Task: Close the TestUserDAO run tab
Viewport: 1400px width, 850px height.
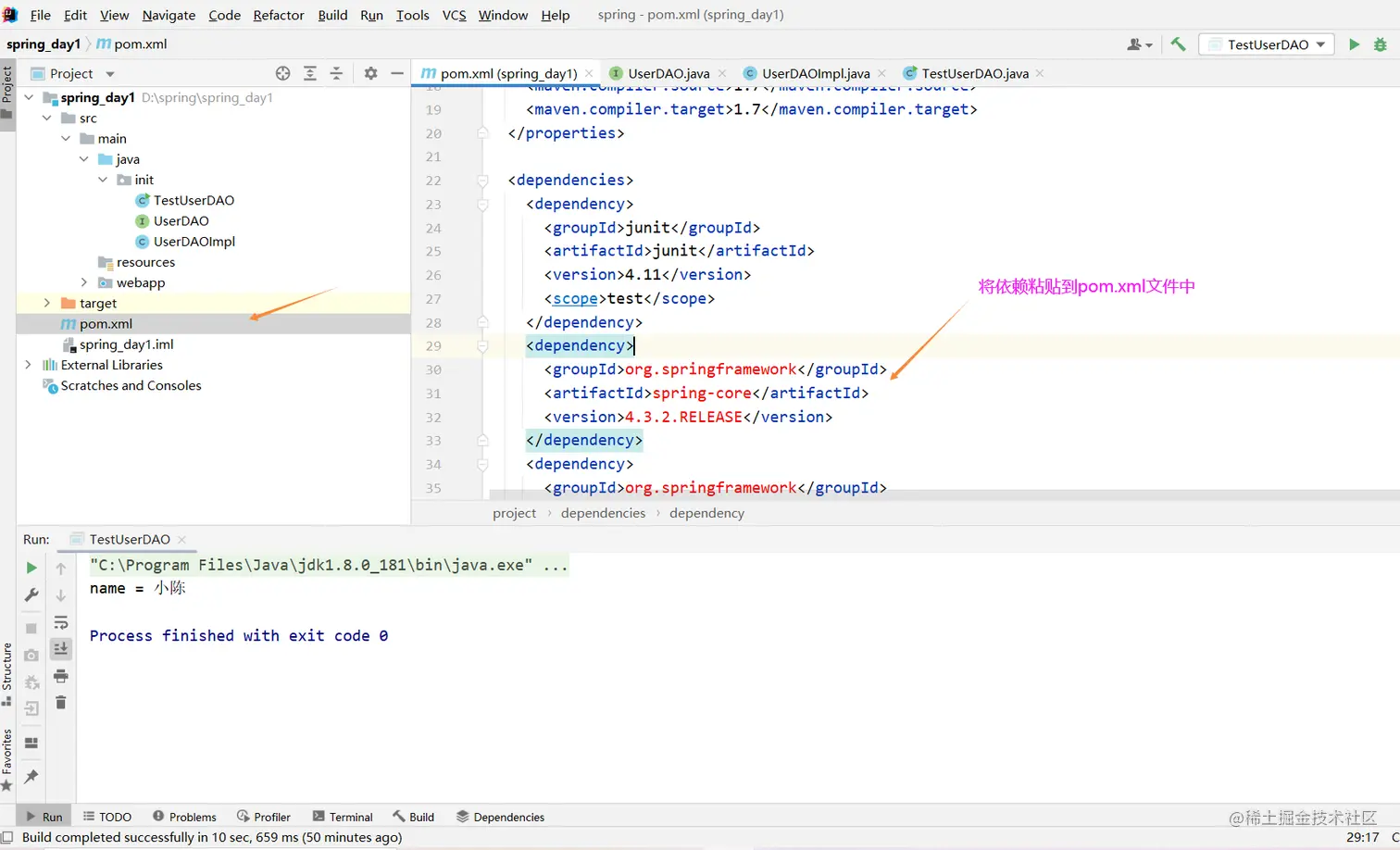Action: (182, 539)
